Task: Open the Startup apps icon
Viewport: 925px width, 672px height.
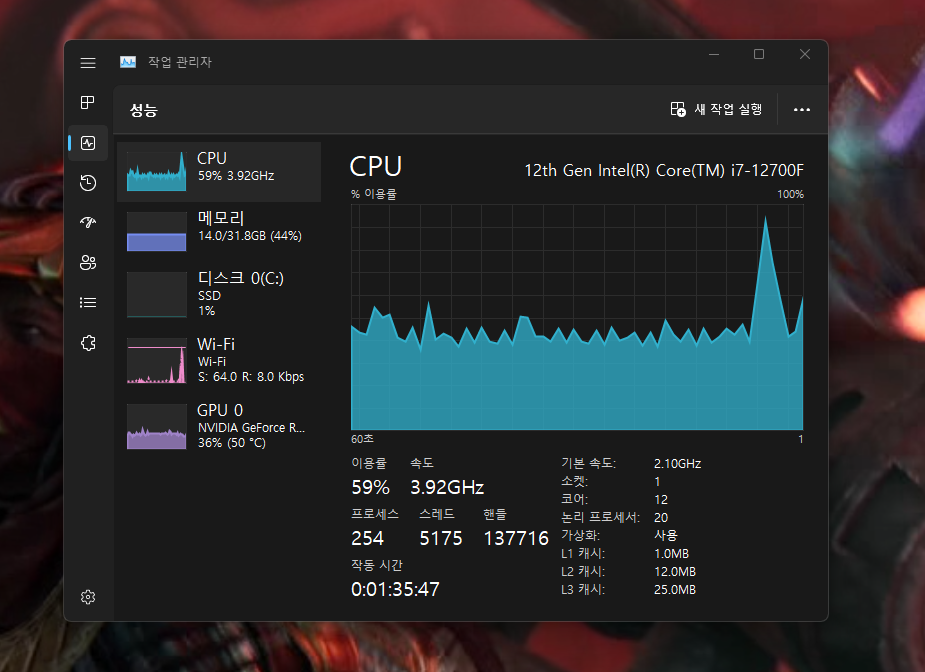Action: [x=88, y=222]
